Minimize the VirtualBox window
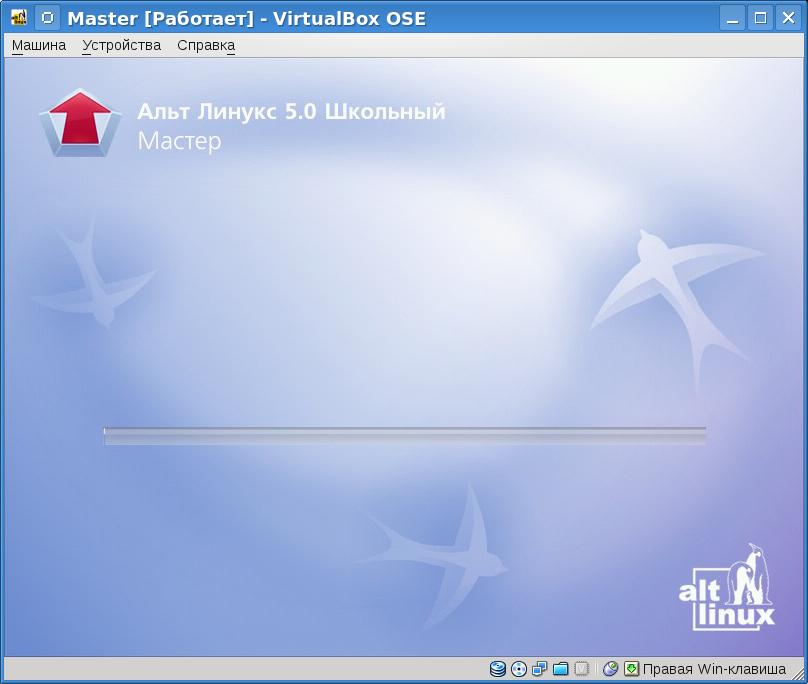Viewport: 808px width, 684px height. click(x=736, y=18)
